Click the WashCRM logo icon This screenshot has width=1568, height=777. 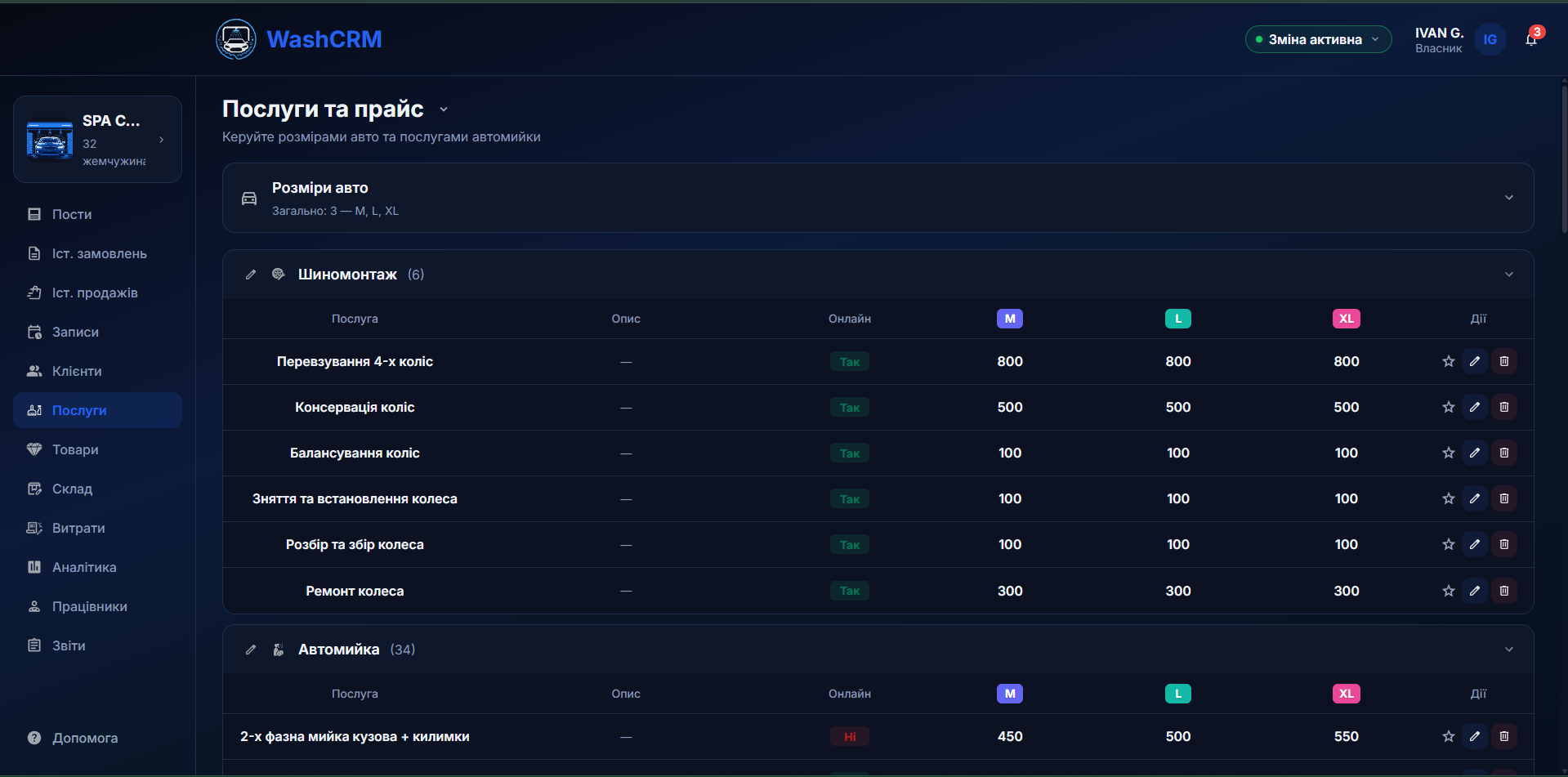click(236, 39)
